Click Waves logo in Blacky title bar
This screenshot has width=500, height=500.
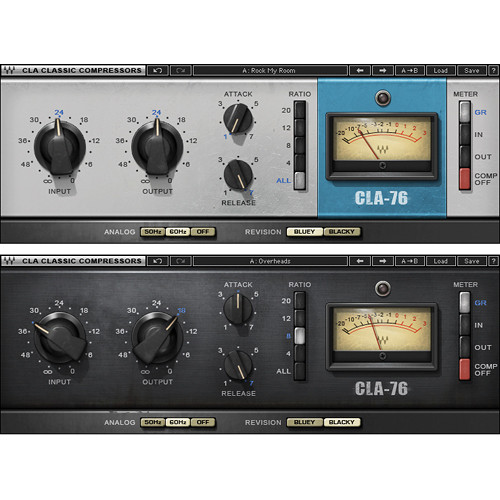tap(9, 261)
